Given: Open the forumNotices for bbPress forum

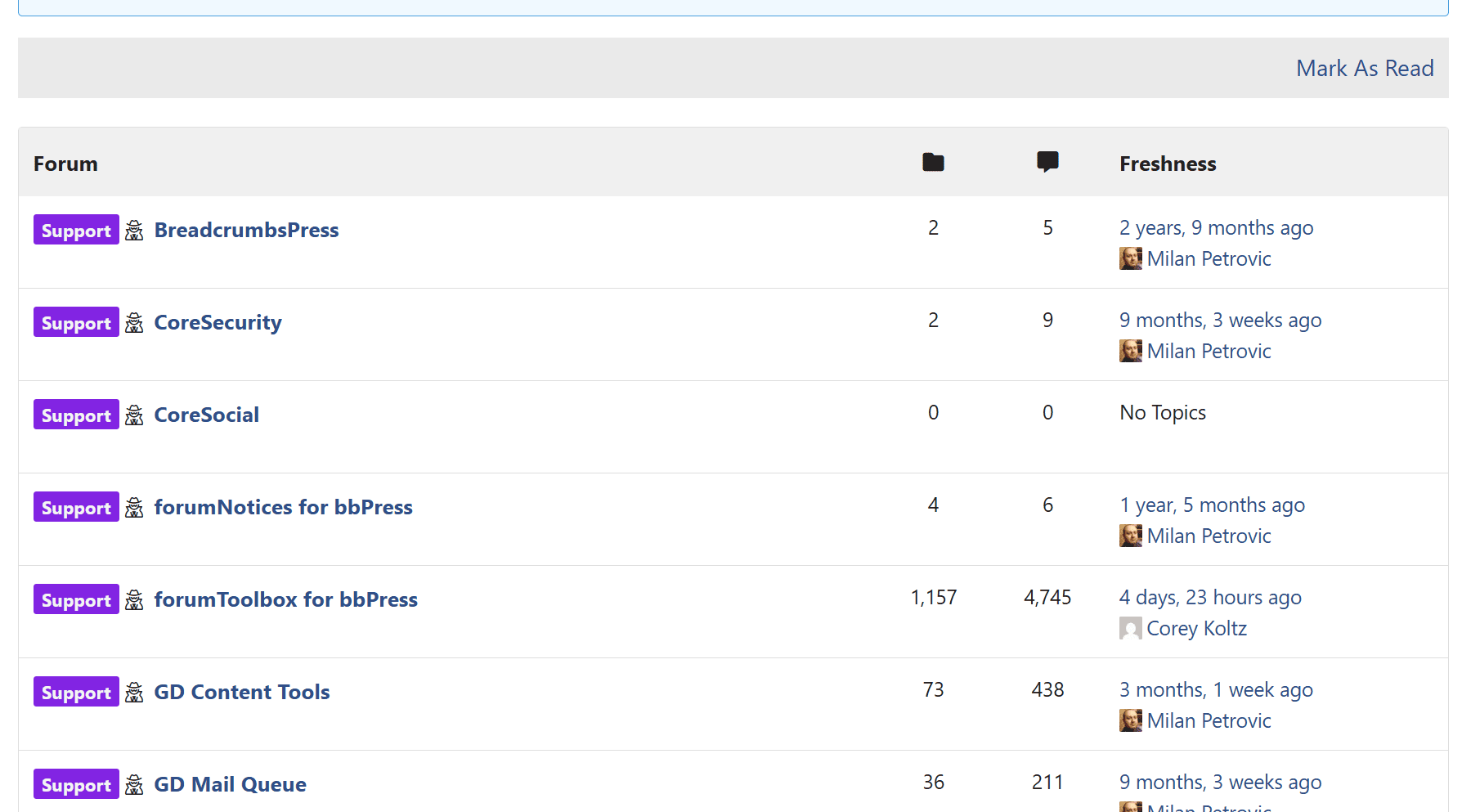Looking at the screenshot, I should tap(283, 507).
